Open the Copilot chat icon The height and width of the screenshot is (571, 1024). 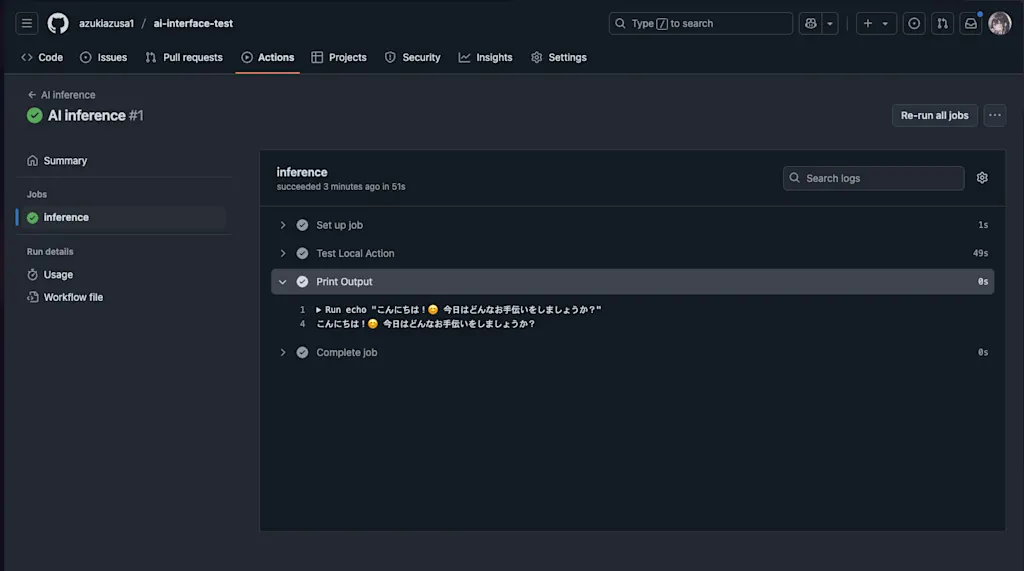click(810, 24)
